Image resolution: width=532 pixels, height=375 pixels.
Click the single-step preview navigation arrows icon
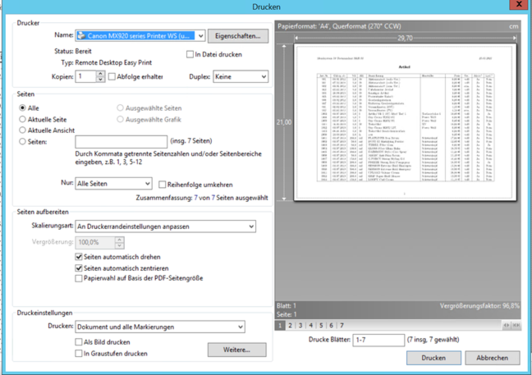[x=506, y=325]
